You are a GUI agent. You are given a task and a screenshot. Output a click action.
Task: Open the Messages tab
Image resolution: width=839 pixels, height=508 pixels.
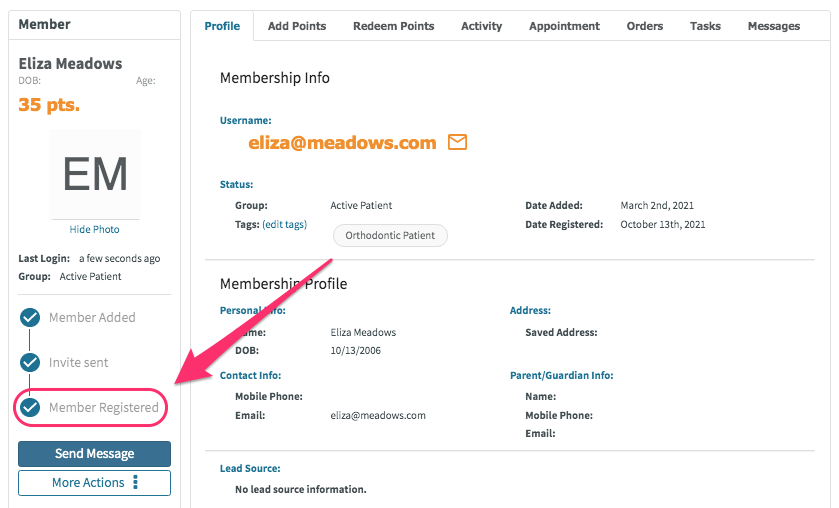774,26
